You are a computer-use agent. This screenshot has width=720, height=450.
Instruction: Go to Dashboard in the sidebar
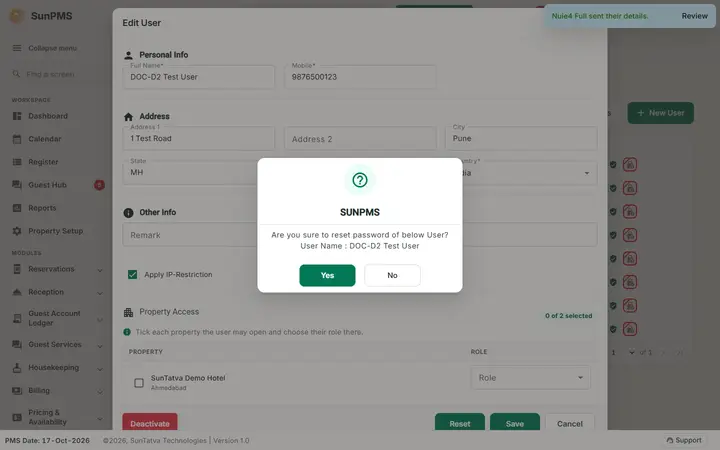click(x=48, y=116)
